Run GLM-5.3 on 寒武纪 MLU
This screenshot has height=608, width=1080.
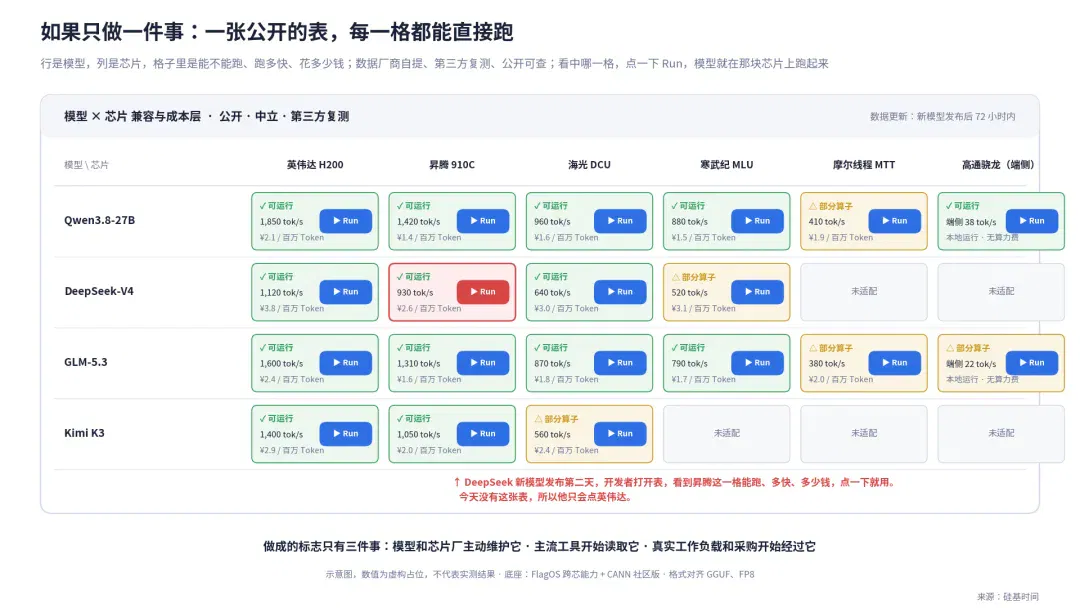[x=757, y=363]
